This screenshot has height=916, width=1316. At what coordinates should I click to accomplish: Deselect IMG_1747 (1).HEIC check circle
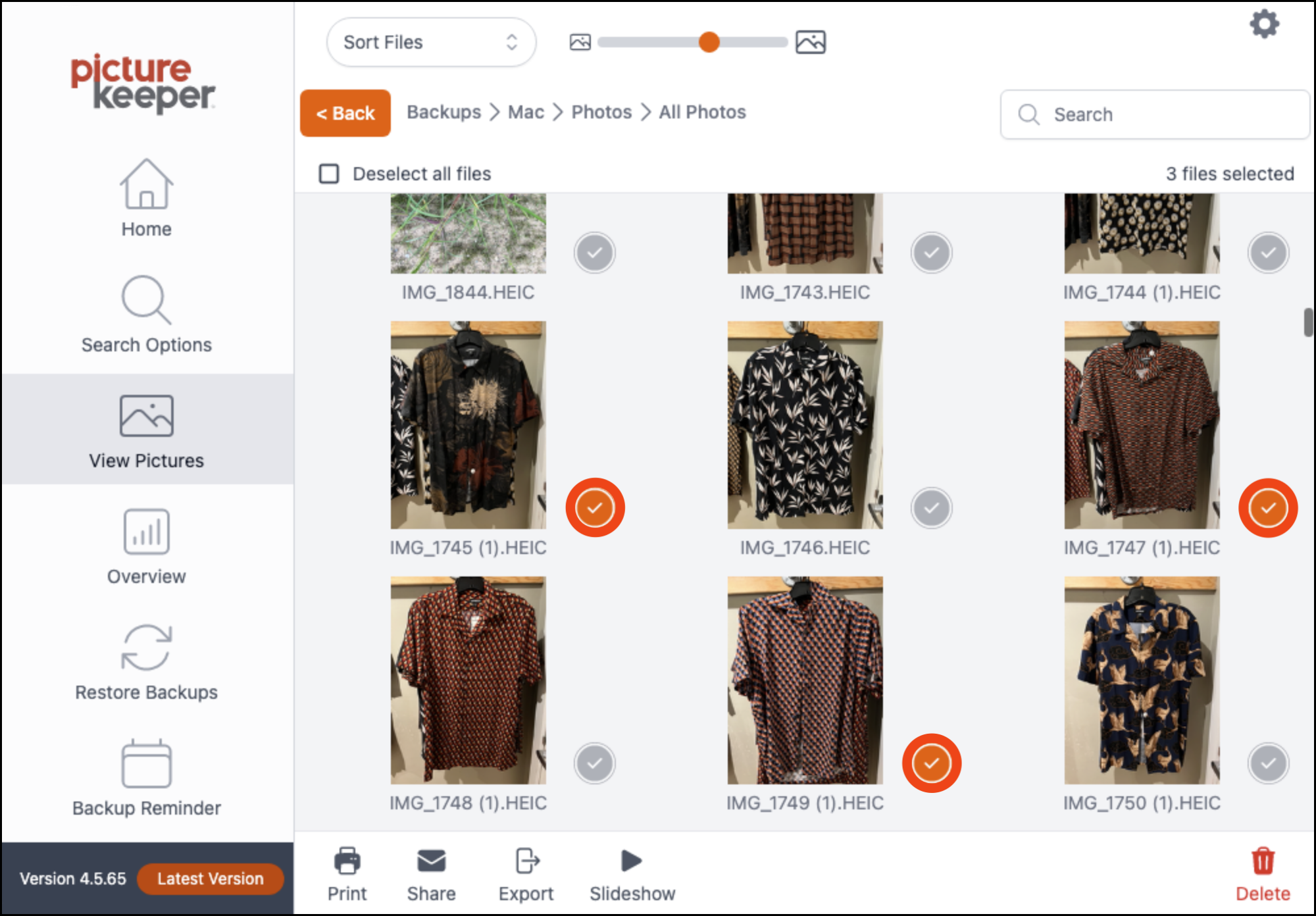click(1269, 508)
